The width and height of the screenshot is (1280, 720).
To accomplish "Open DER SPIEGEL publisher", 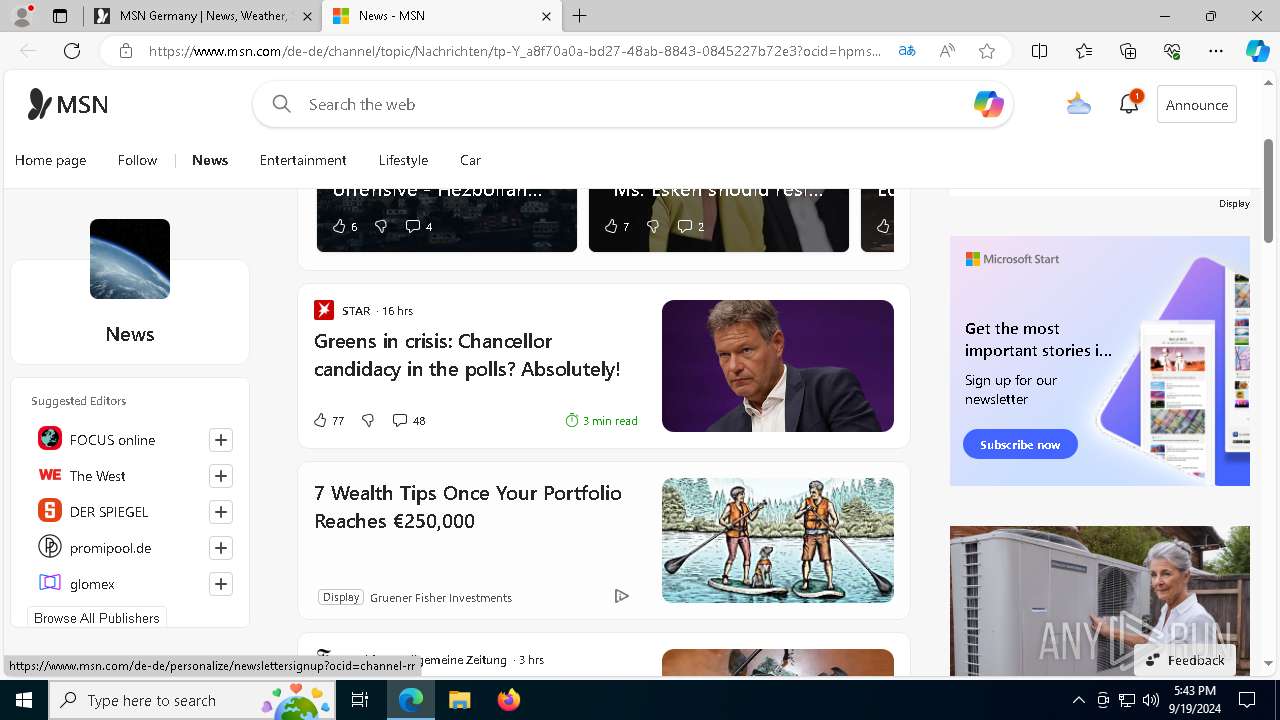I will [x=109, y=512].
